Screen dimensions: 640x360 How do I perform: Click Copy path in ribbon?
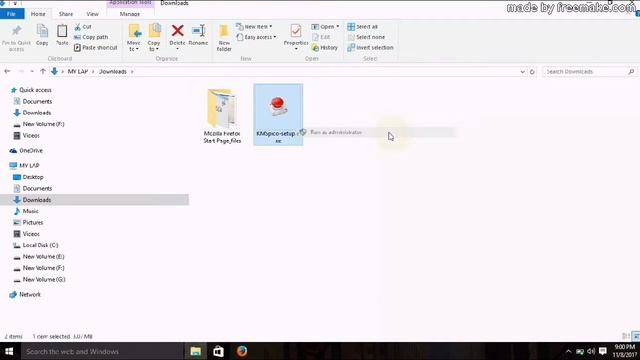tap(91, 37)
